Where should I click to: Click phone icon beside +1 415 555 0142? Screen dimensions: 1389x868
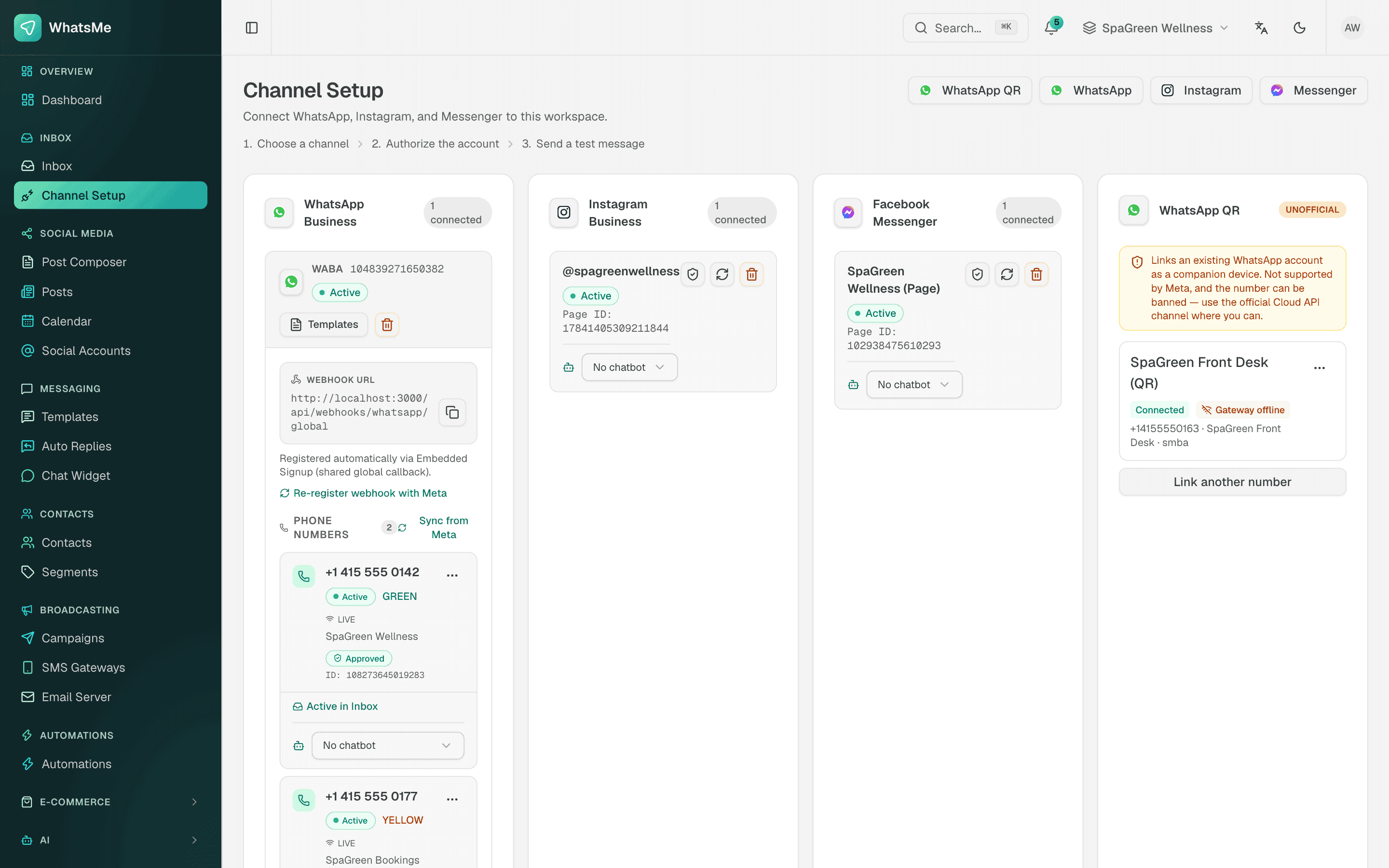(x=304, y=576)
